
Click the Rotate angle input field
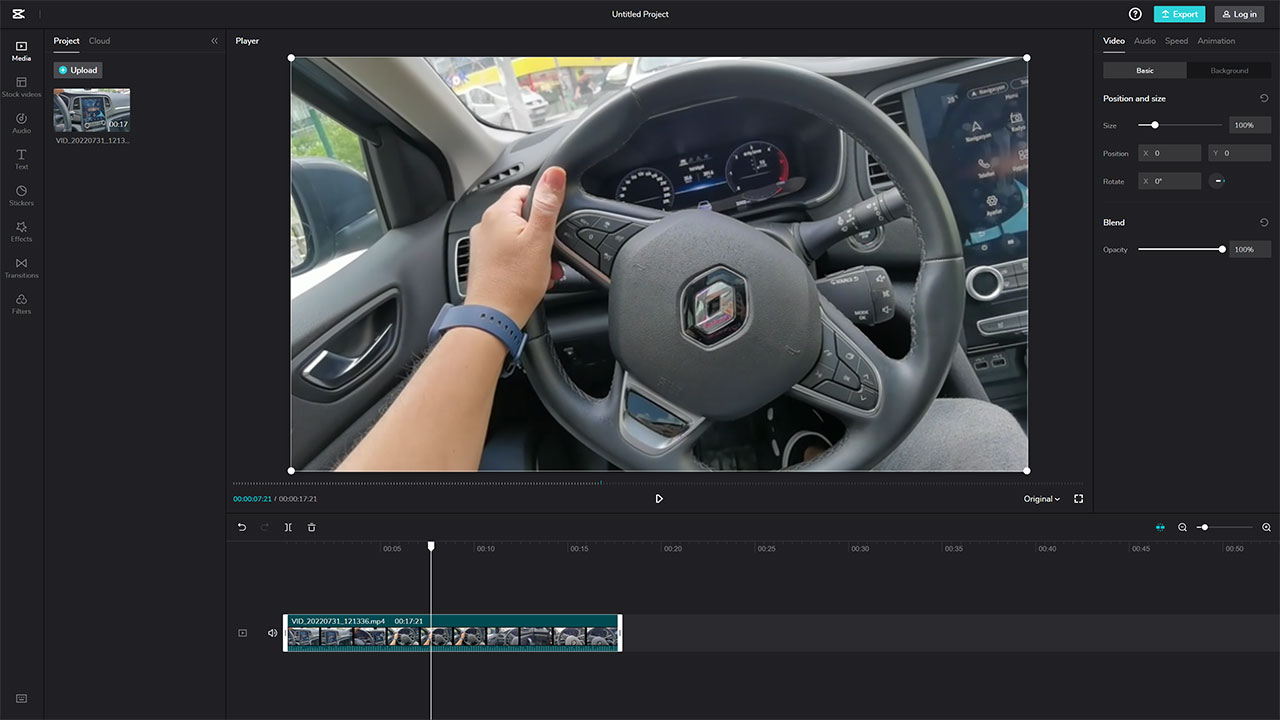(1169, 181)
